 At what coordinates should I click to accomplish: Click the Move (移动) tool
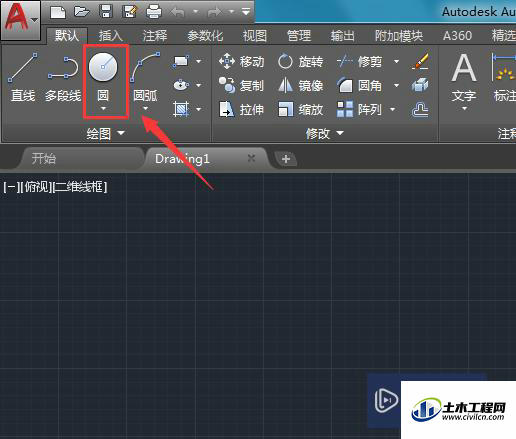[242, 61]
